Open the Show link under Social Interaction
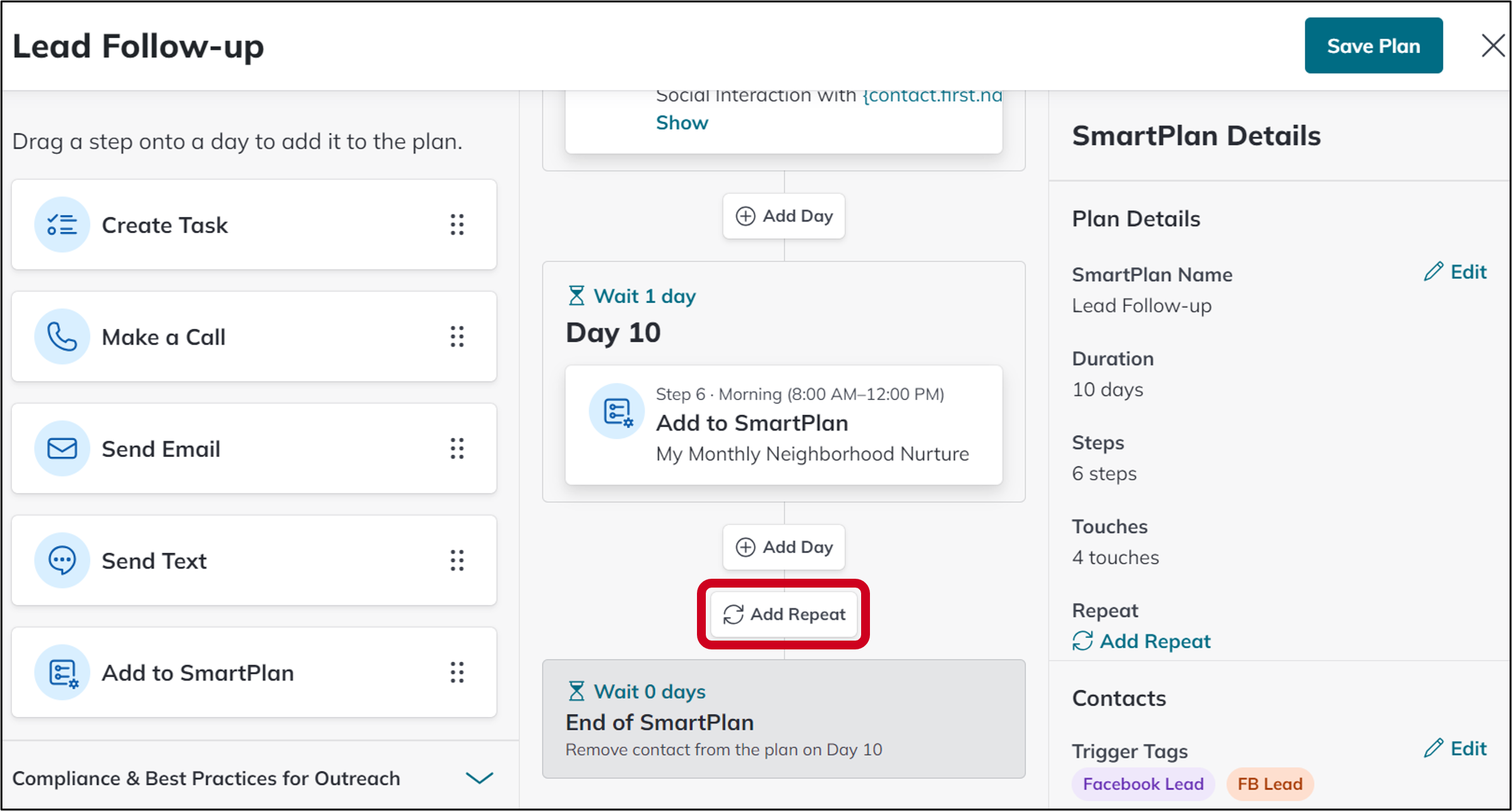Screen dimensions: 1512x811 [x=682, y=122]
